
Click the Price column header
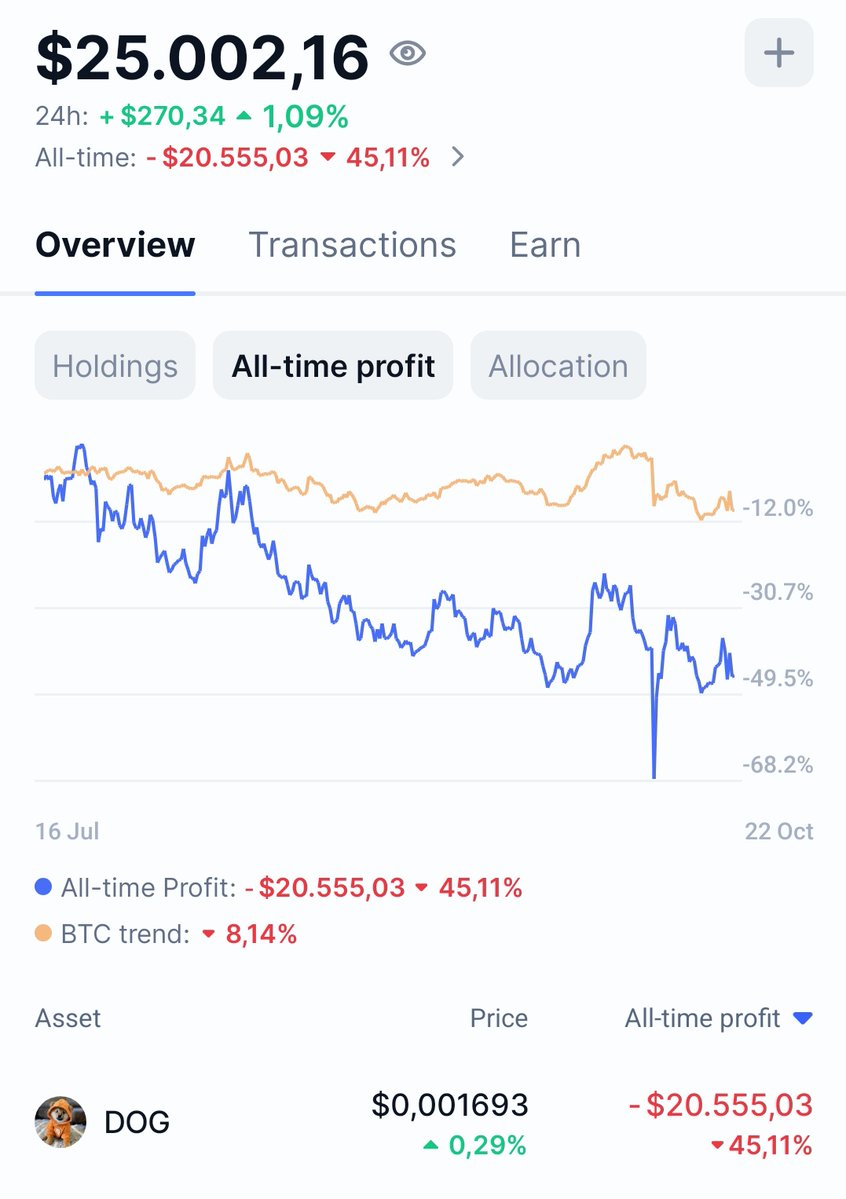[x=499, y=1018]
